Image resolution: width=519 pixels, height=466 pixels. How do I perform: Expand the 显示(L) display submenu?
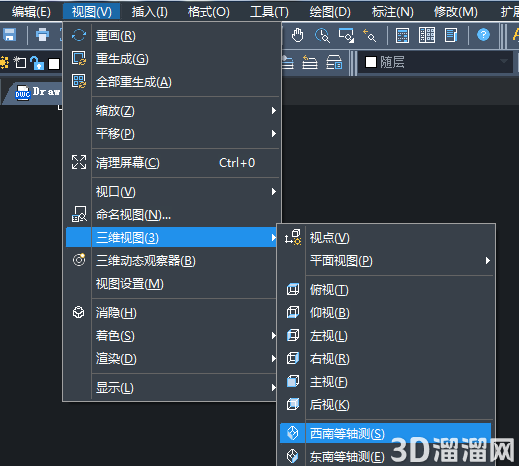point(172,388)
